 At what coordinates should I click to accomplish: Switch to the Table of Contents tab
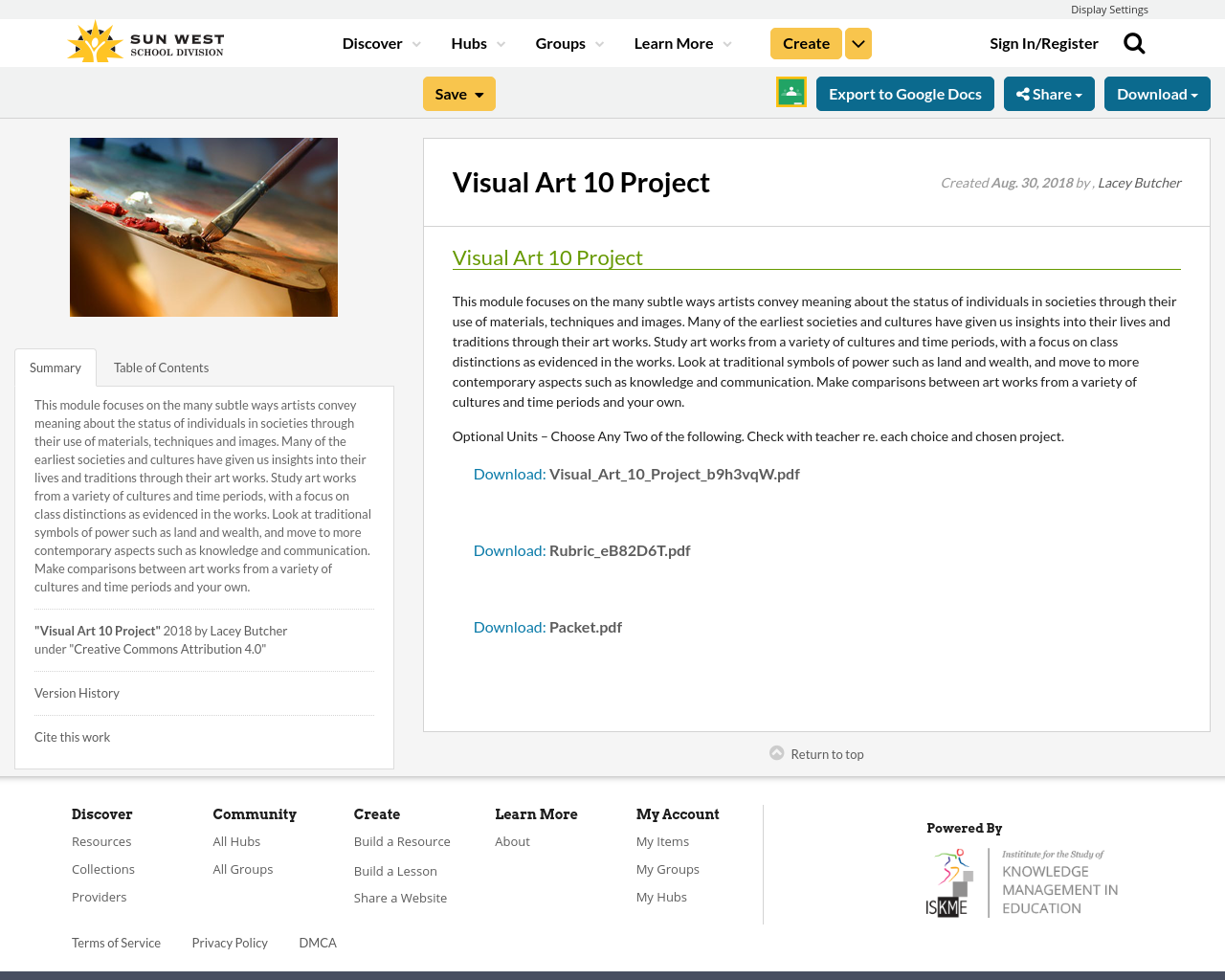pyautogui.click(x=161, y=367)
